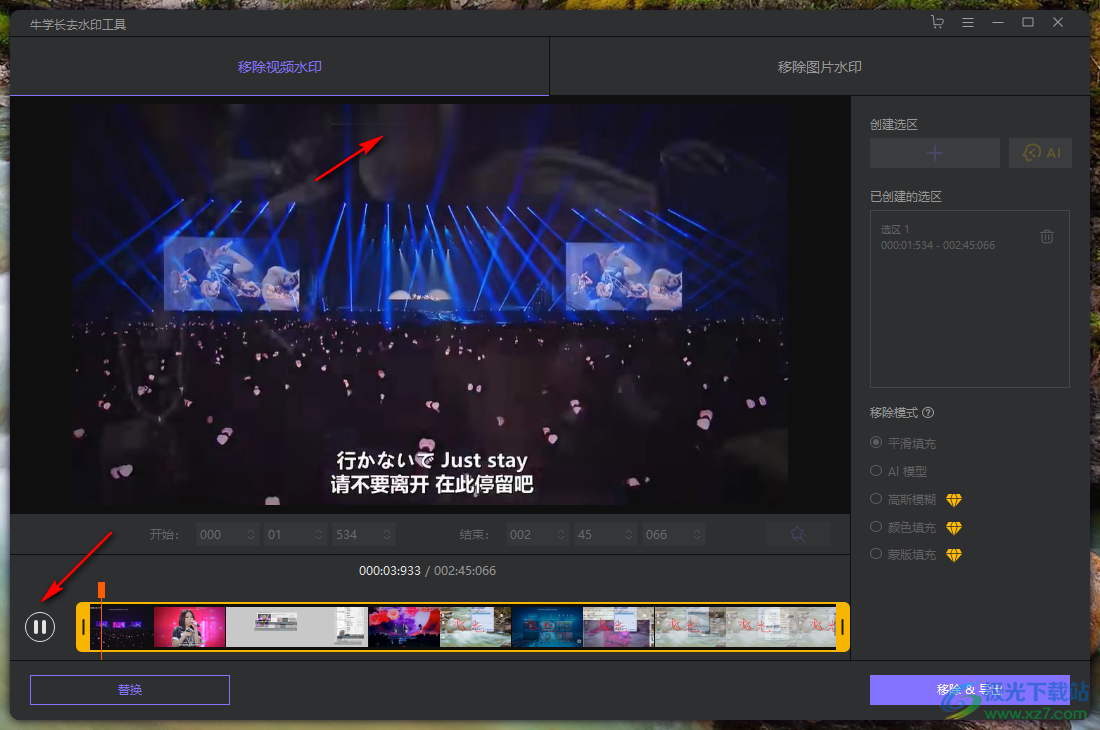This screenshot has height=730, width=1100.
Task: Select 高斯模糊 removal mode
Action: 903,499
